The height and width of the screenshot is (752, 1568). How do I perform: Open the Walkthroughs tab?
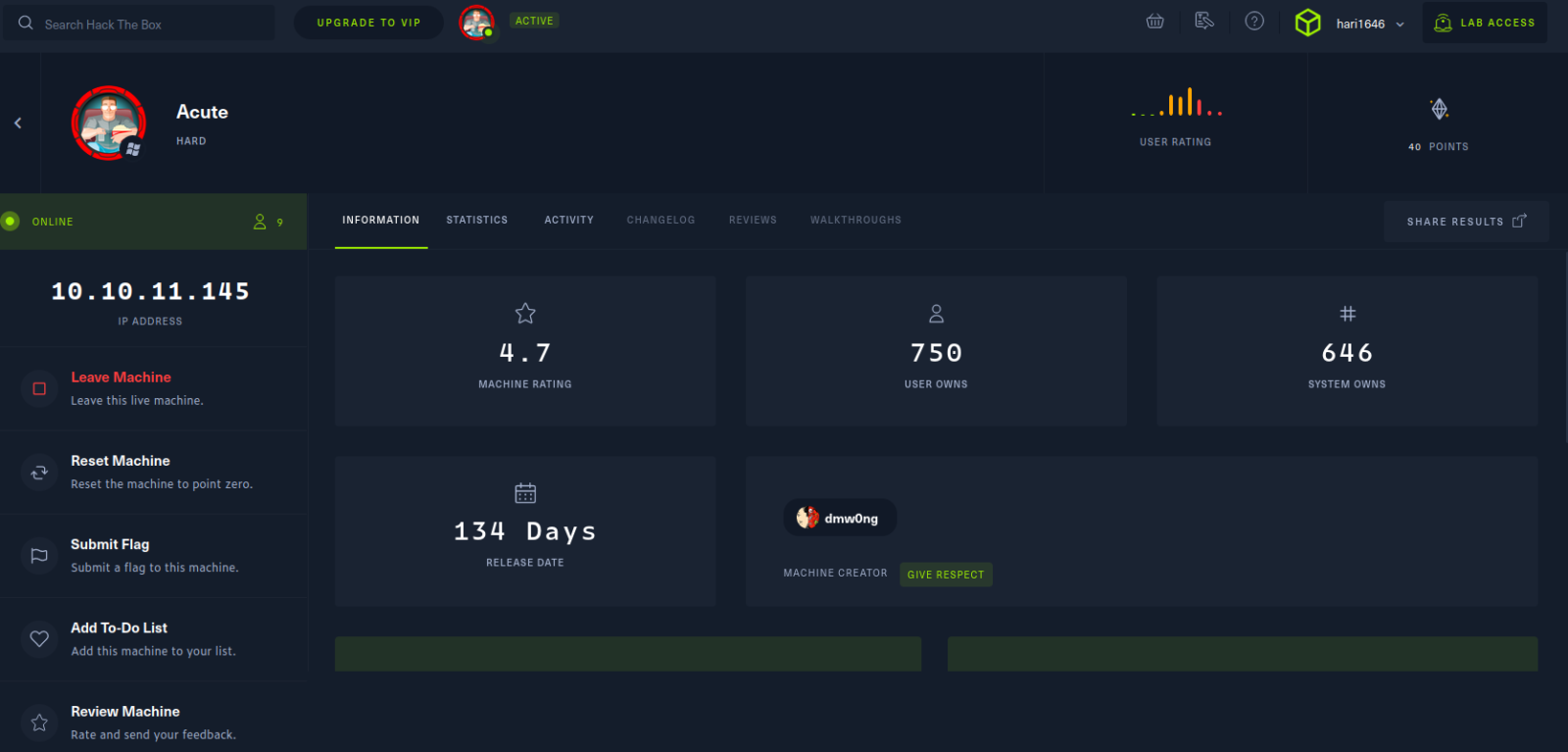pyautogui.click(x=856, y=221)
